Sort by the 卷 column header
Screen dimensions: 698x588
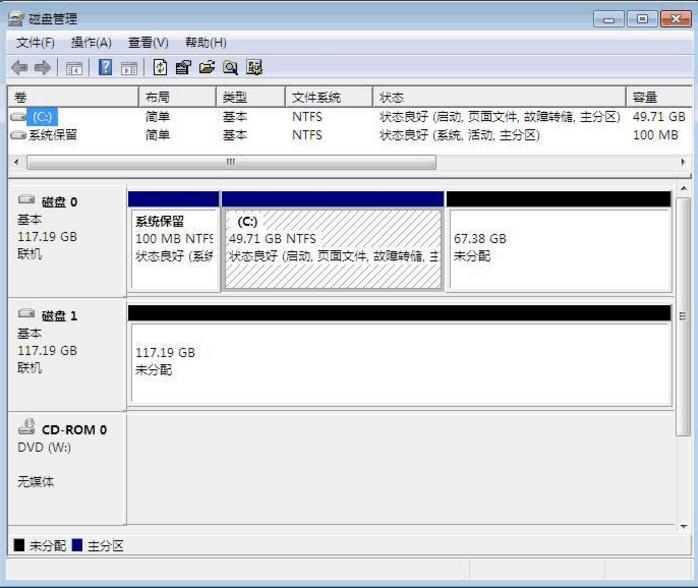coord(73,97)
